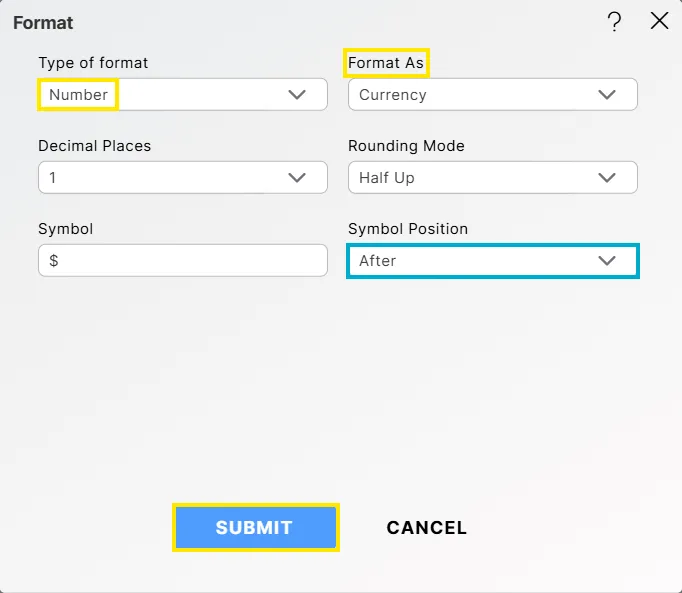The image size is (682, 593).
Task: Click the Decimal Places label
Action: [95, 146]
